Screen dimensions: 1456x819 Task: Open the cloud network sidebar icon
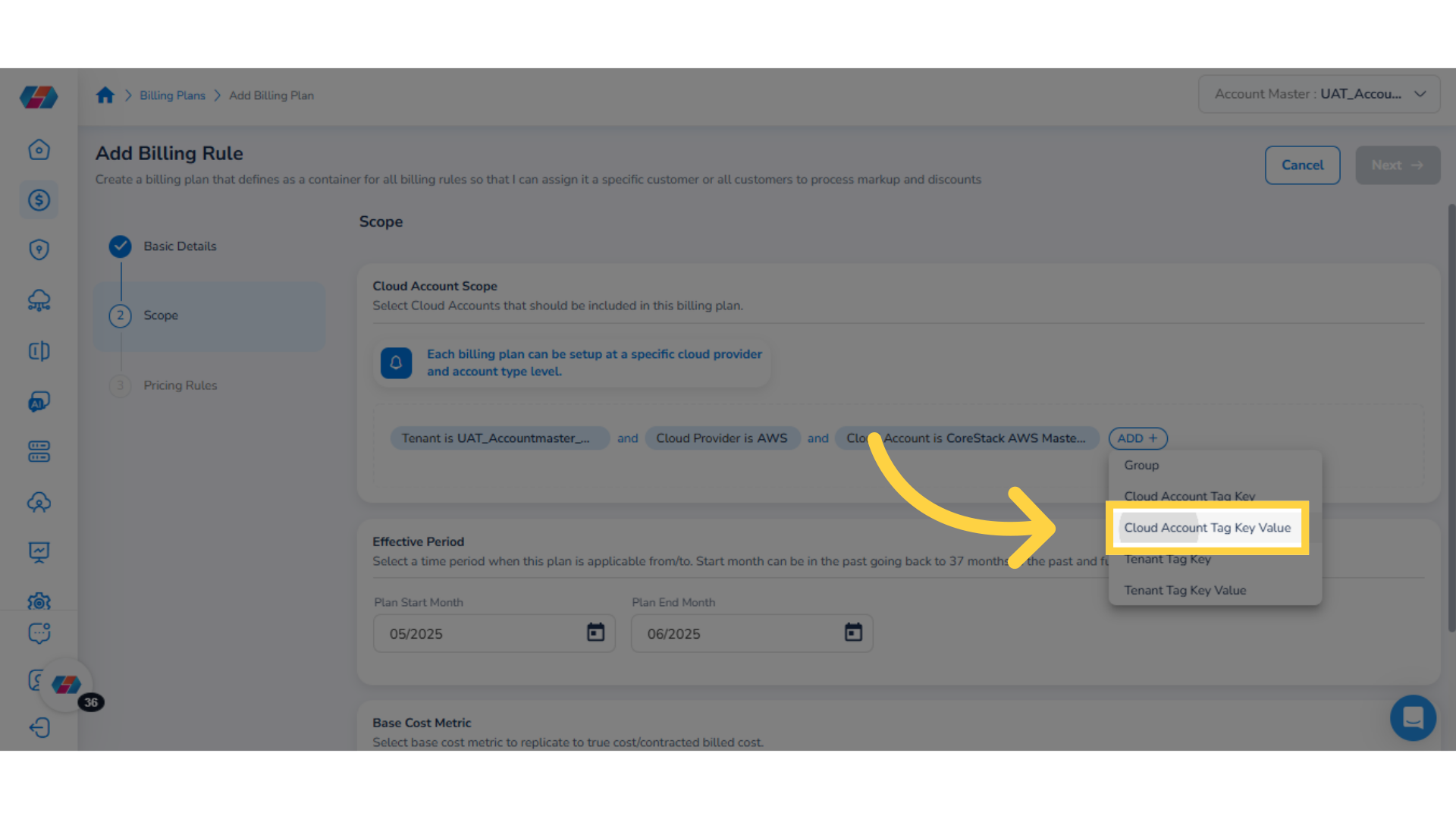pos(39,300)
